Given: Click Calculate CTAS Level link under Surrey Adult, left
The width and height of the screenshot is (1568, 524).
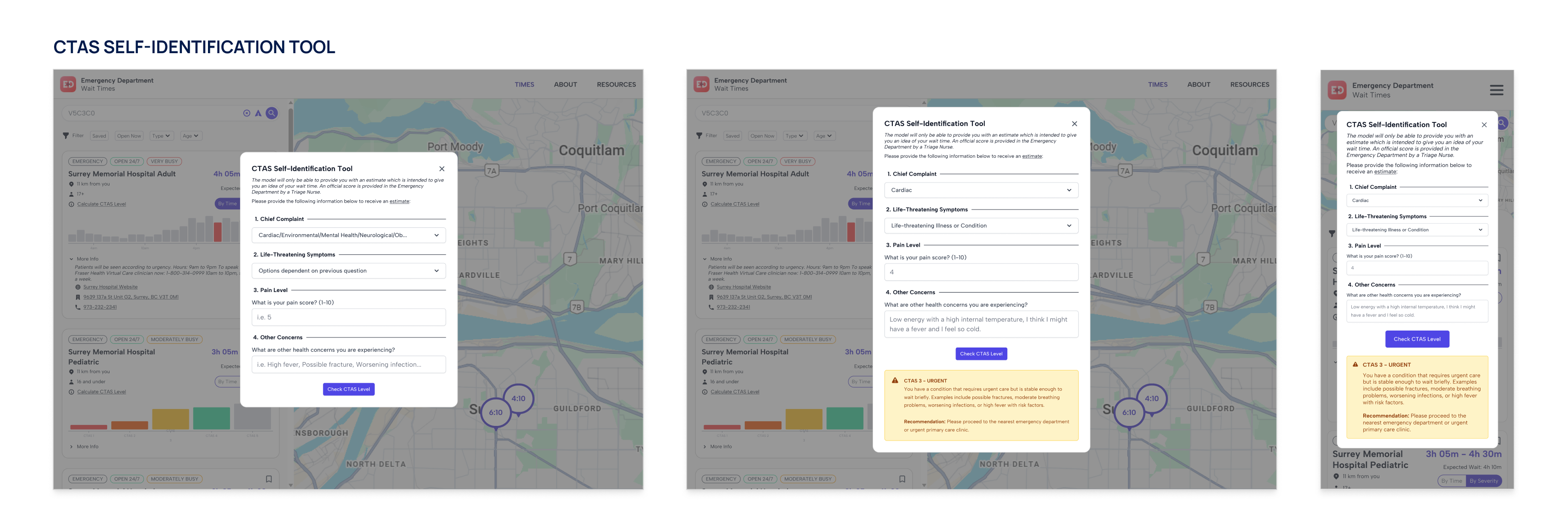Looking at the screenshot, I should [x=101, y=204].
